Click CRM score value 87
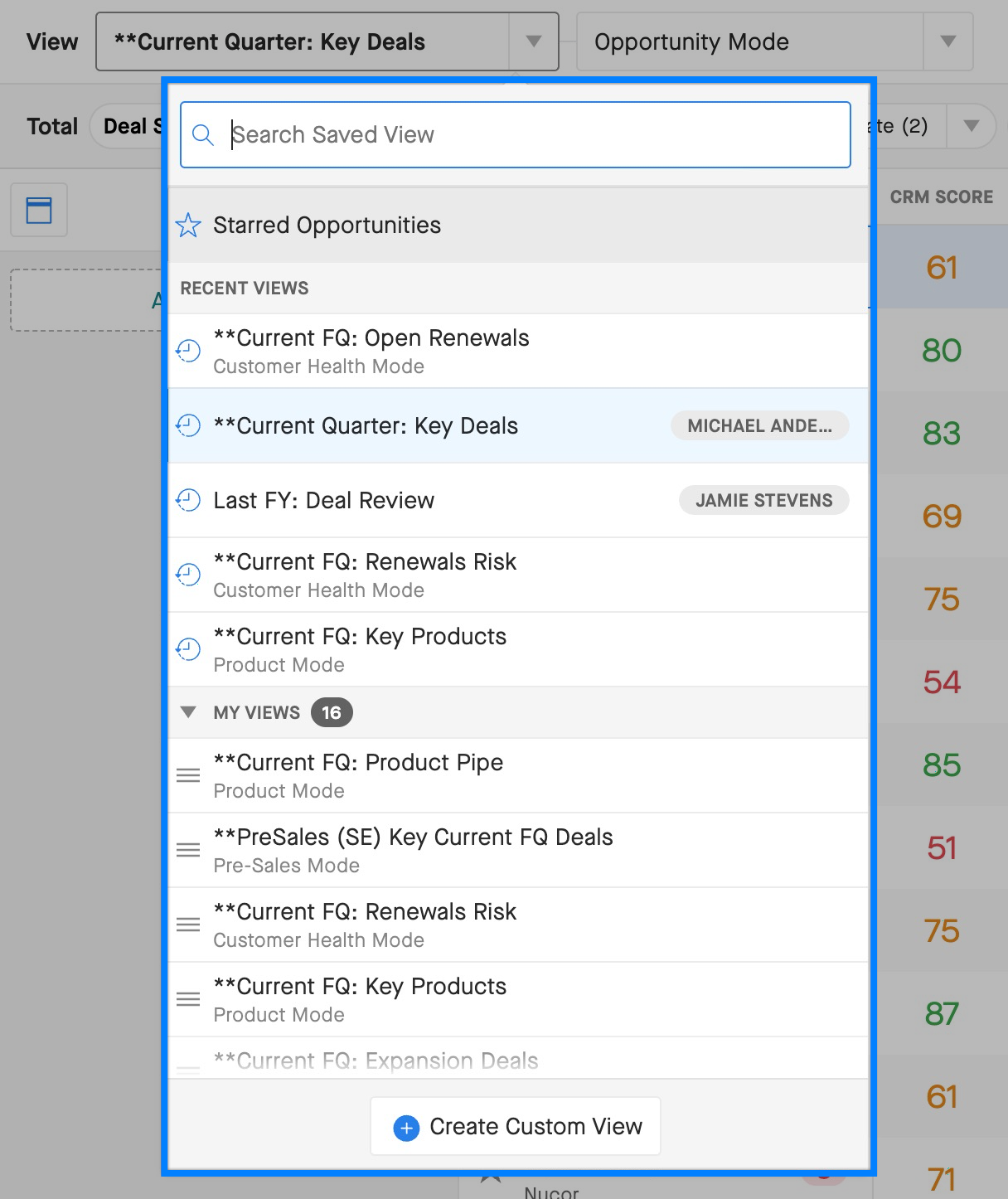Screen dimensions: 1008x1199 point(942,1013)
